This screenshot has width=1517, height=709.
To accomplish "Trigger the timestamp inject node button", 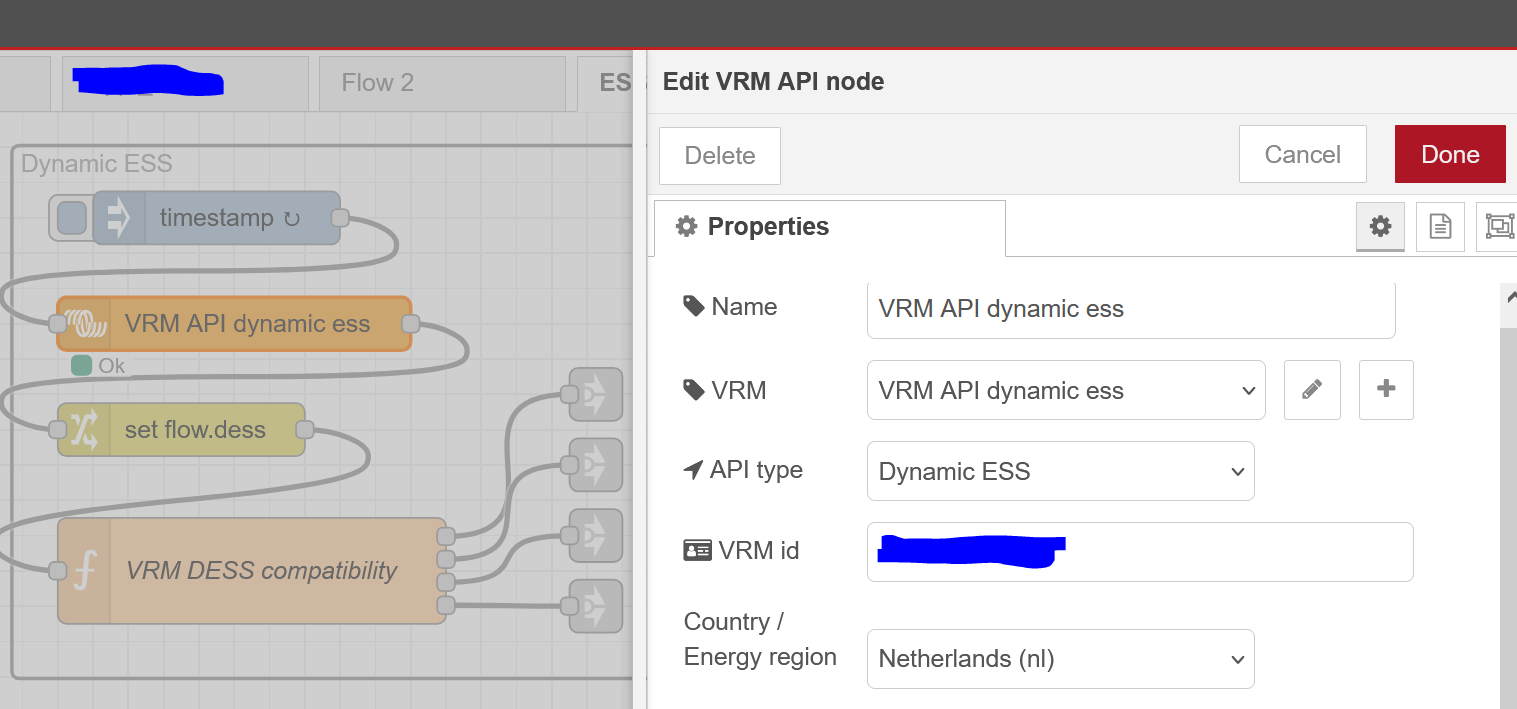I will (x=71, y=218).
